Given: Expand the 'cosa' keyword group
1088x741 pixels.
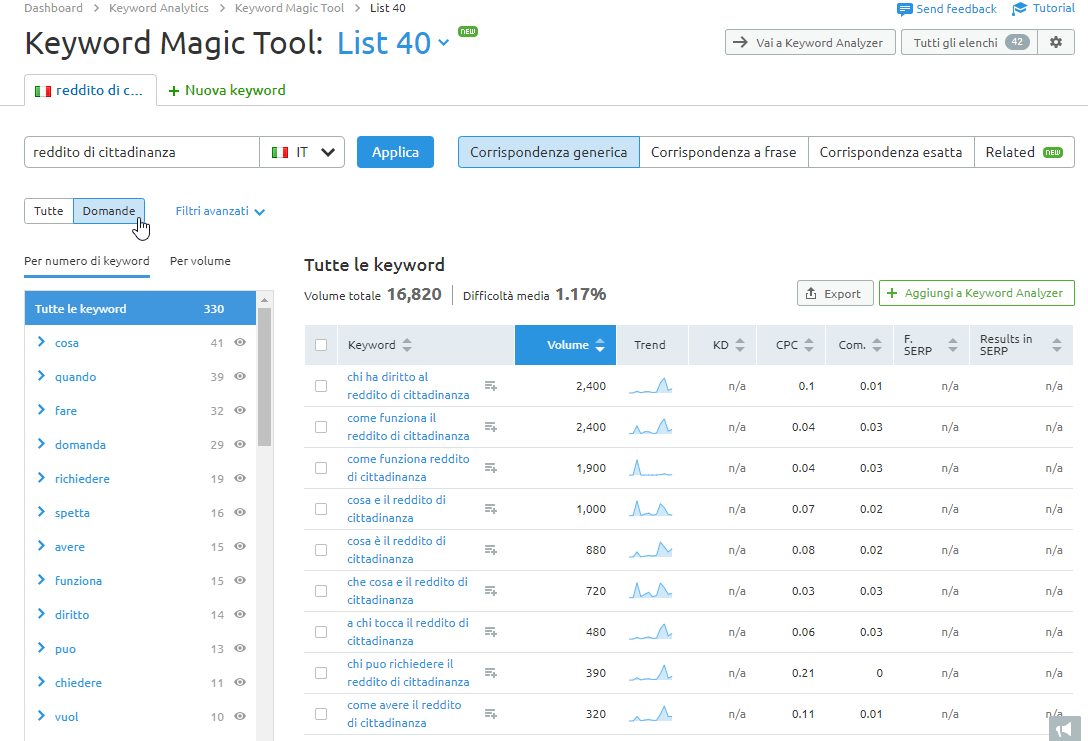Looking at the screenshot, I should coord(41,341).
